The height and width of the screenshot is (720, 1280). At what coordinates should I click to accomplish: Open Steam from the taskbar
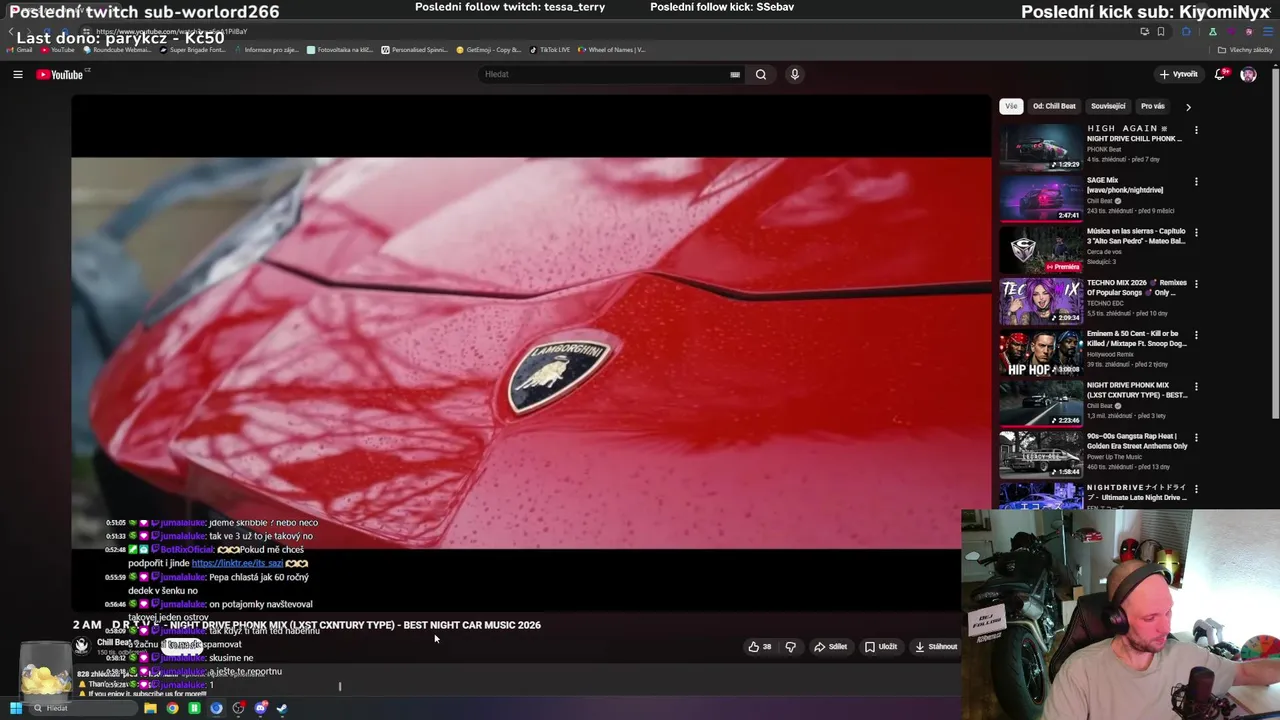[x=282, y=708]
